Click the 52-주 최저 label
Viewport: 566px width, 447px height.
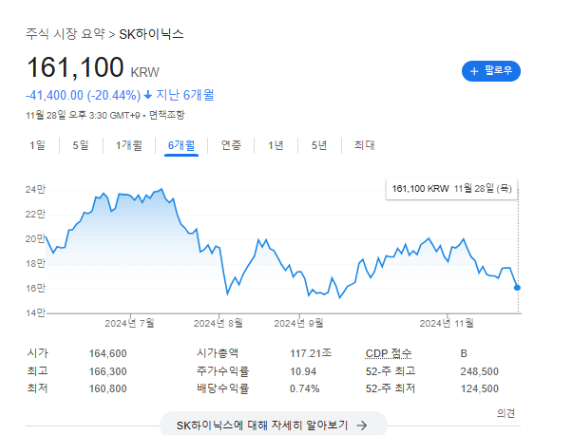point(390,389)
